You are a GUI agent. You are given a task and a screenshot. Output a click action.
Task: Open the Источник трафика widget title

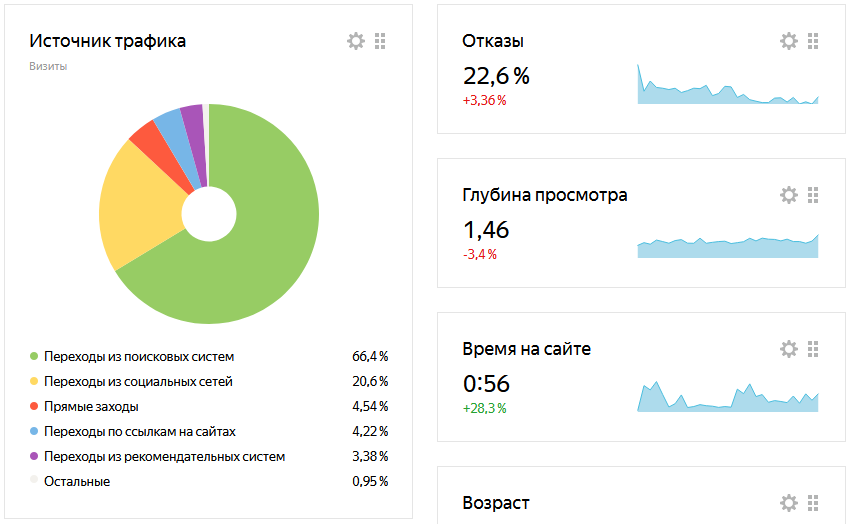click(x=107, y=41)
